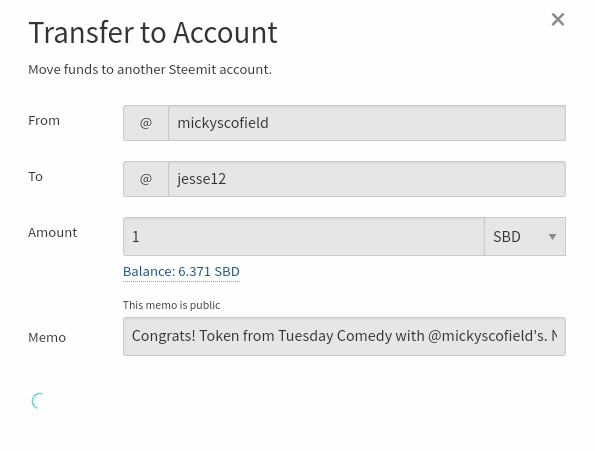Close the Transfer to Account dialog
Viewport: 595px width, 451px height.
pos(557,20)
